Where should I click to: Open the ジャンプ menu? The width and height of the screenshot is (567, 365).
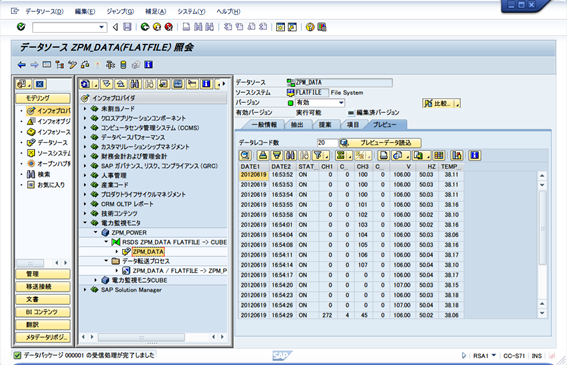click(x=120, y=11)
